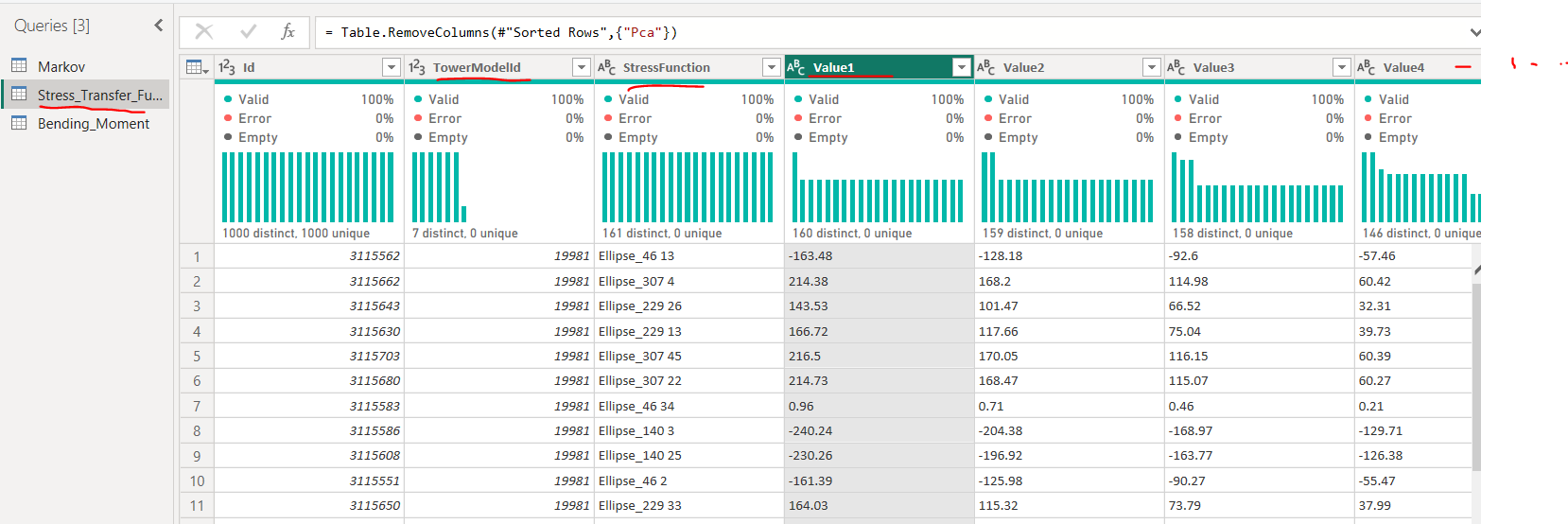Click Markov query table icon

coord(19,66)
